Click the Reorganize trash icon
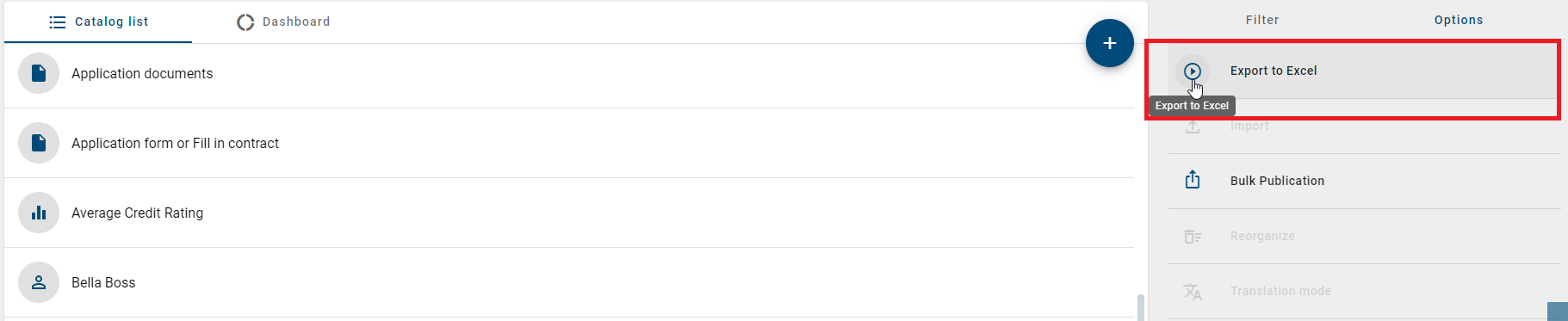Image resolution: width=1568 pixels, height=321 pixels. tap(1193, 236)
